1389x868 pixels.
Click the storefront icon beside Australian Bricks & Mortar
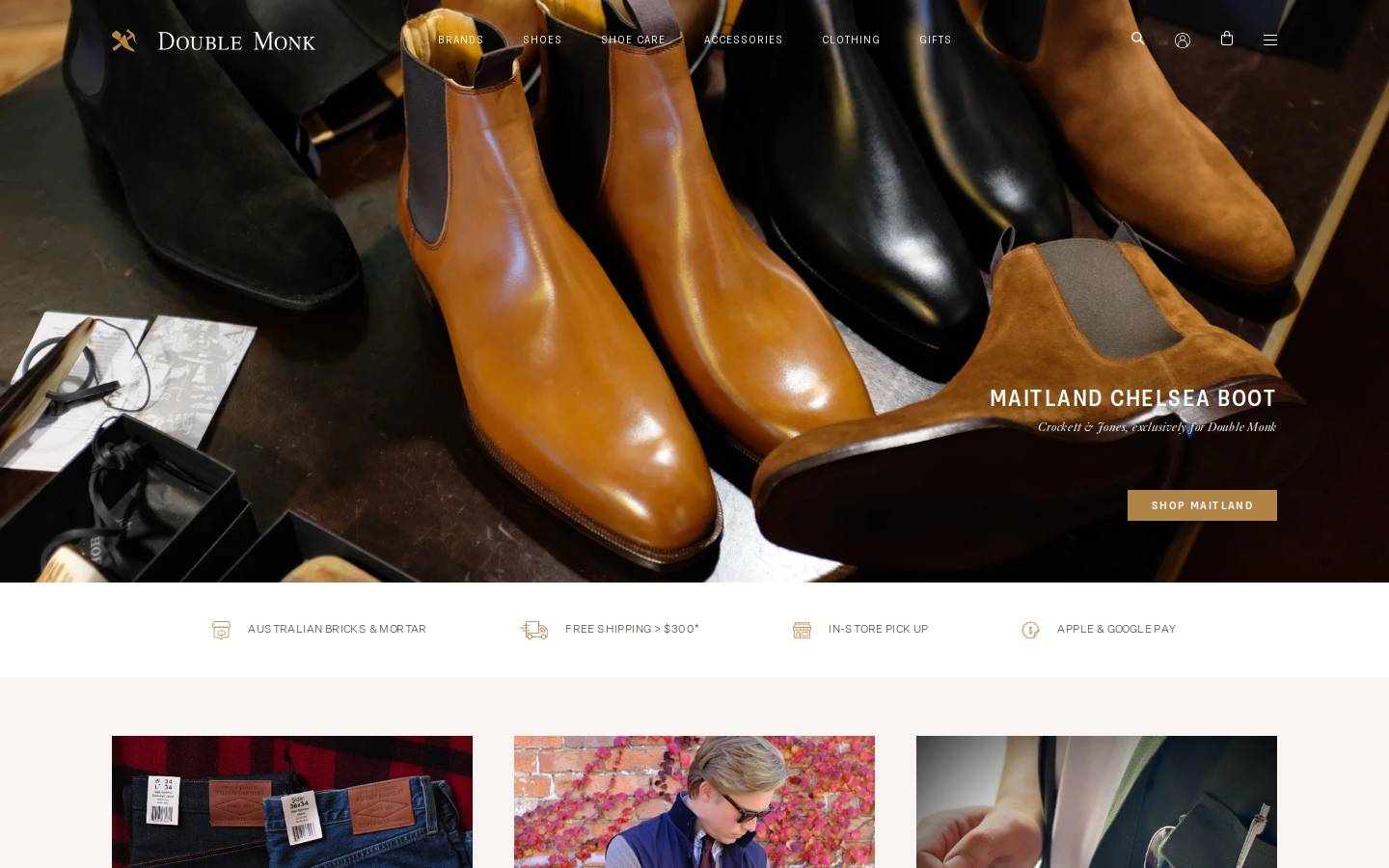click(221, 630)
